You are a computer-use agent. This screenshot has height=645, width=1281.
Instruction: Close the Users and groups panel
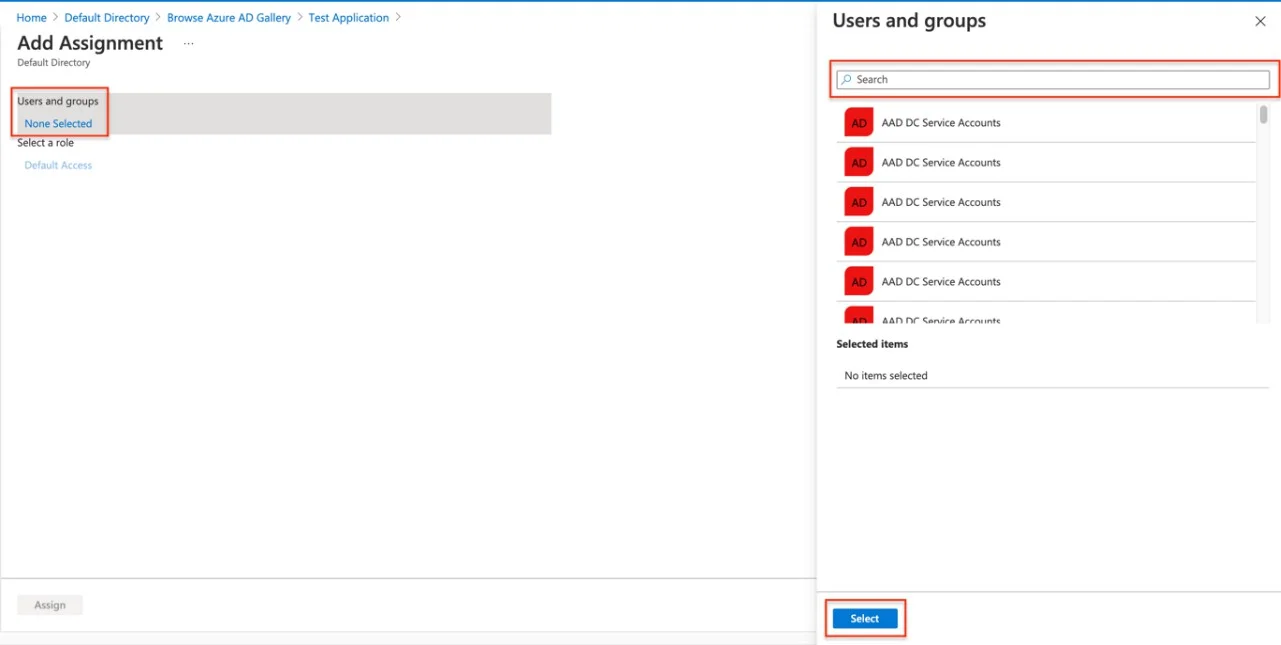(1260, 21)
